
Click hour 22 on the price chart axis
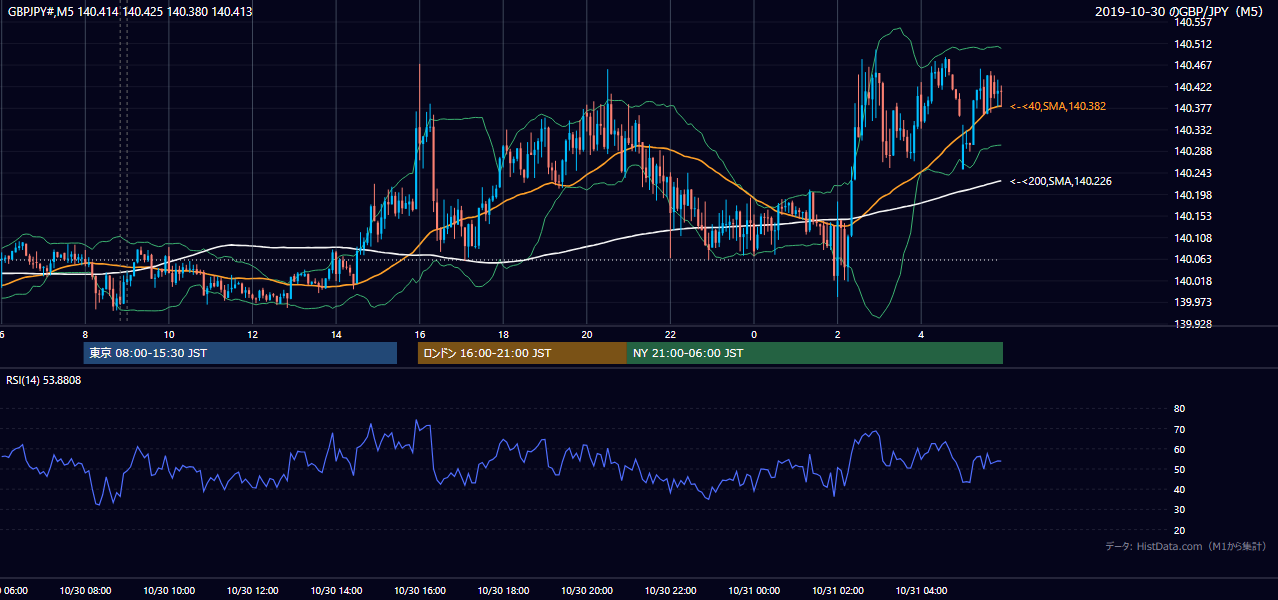pyautogui.click(x=670, y=334)
